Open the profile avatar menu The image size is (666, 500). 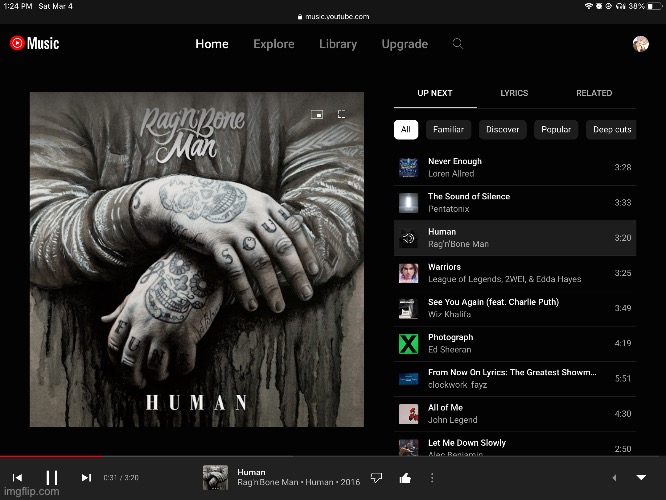[x=641, y=44]
